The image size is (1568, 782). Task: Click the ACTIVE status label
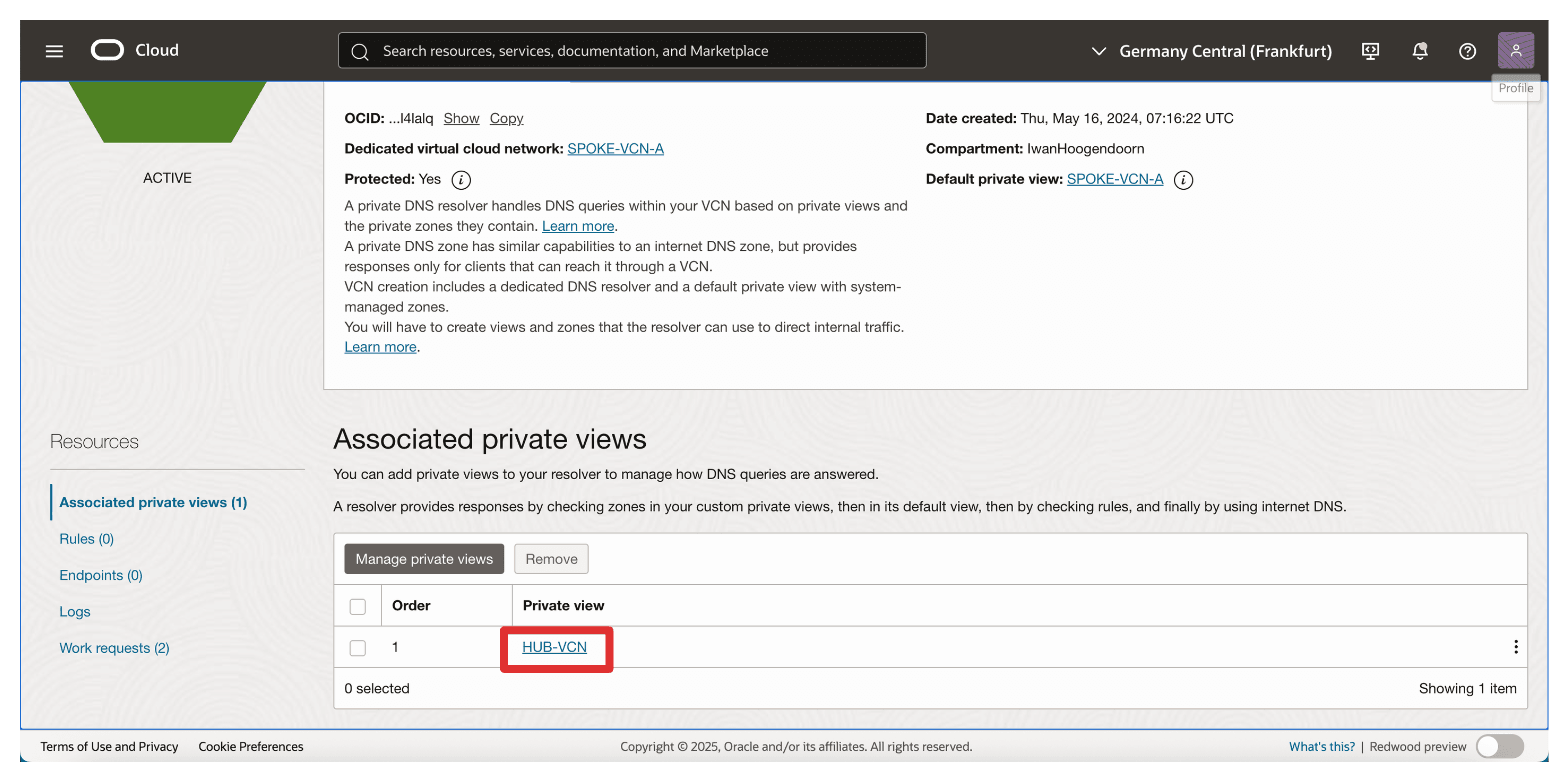coord(167,178)
